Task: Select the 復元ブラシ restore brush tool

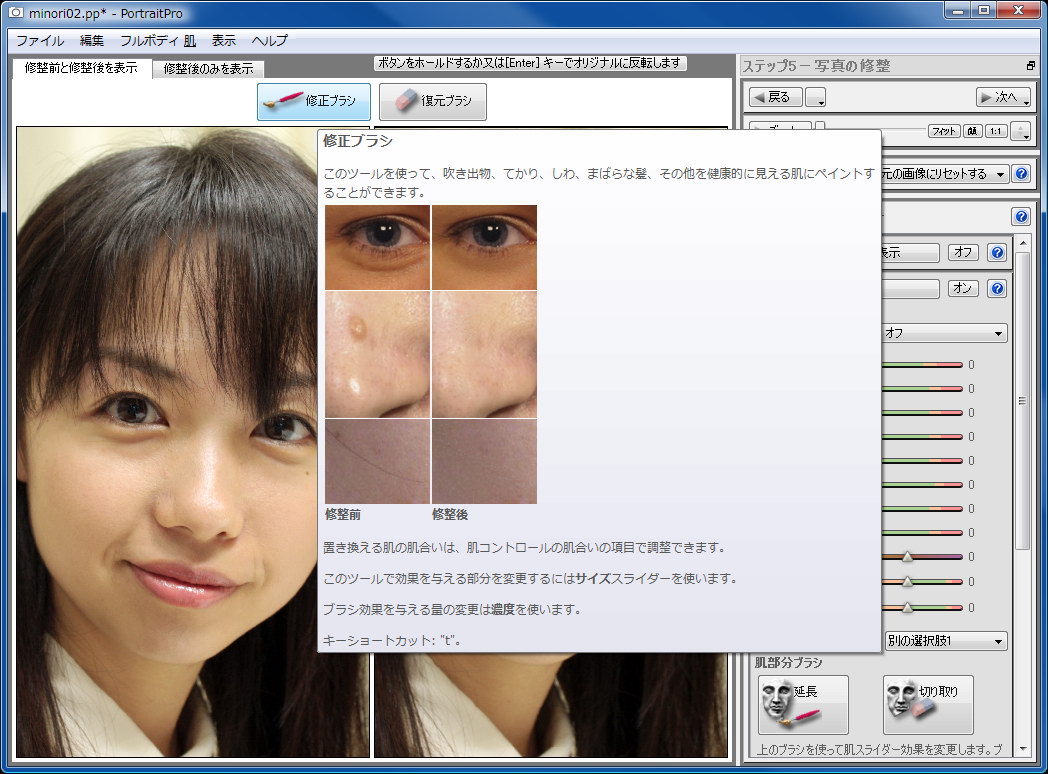Action: (x=432, y=101)
